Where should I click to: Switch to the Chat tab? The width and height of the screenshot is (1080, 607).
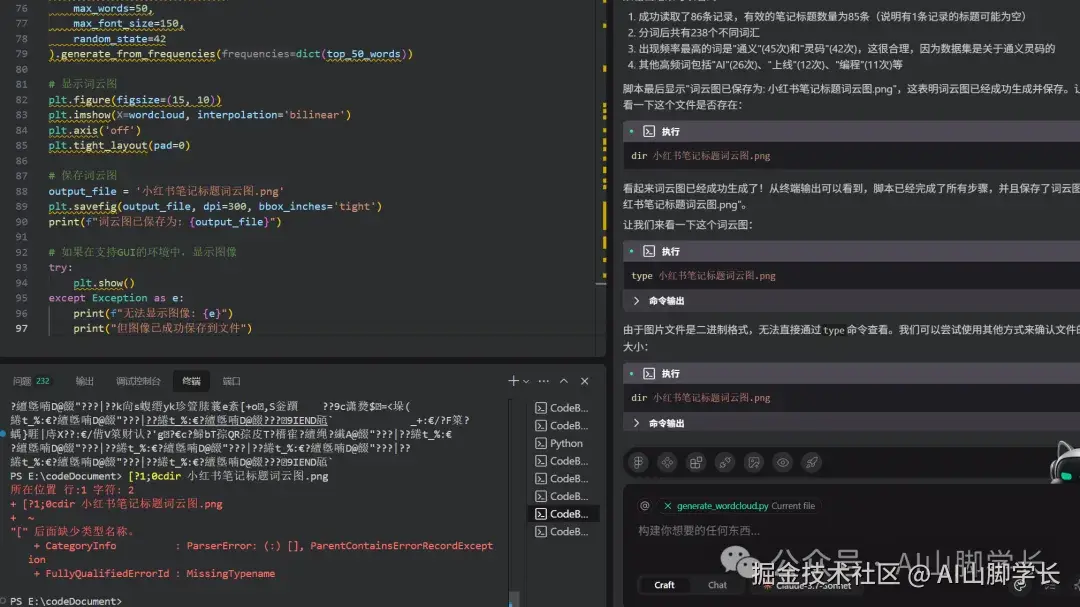(717, 585)
